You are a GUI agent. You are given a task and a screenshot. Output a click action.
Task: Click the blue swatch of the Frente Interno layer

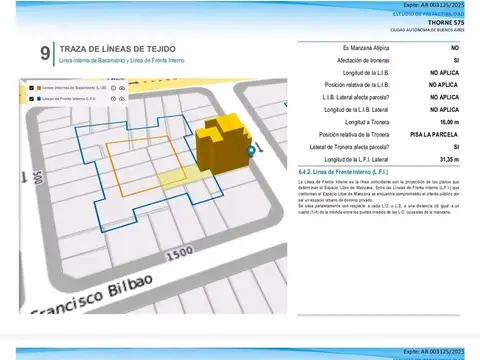pos(39,99)
